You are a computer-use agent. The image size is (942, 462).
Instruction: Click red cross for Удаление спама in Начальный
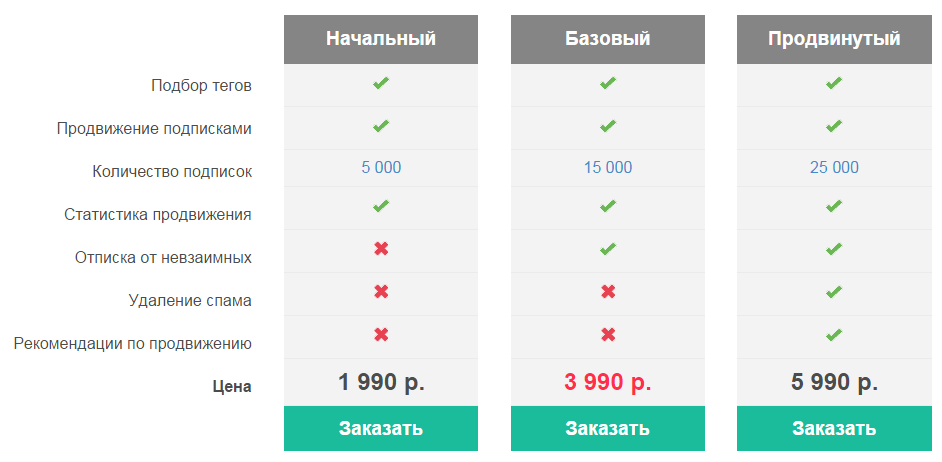(381, 292)
